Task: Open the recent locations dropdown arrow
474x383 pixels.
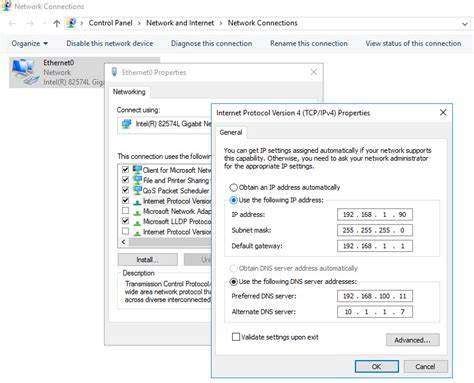Action: (44, 23)
